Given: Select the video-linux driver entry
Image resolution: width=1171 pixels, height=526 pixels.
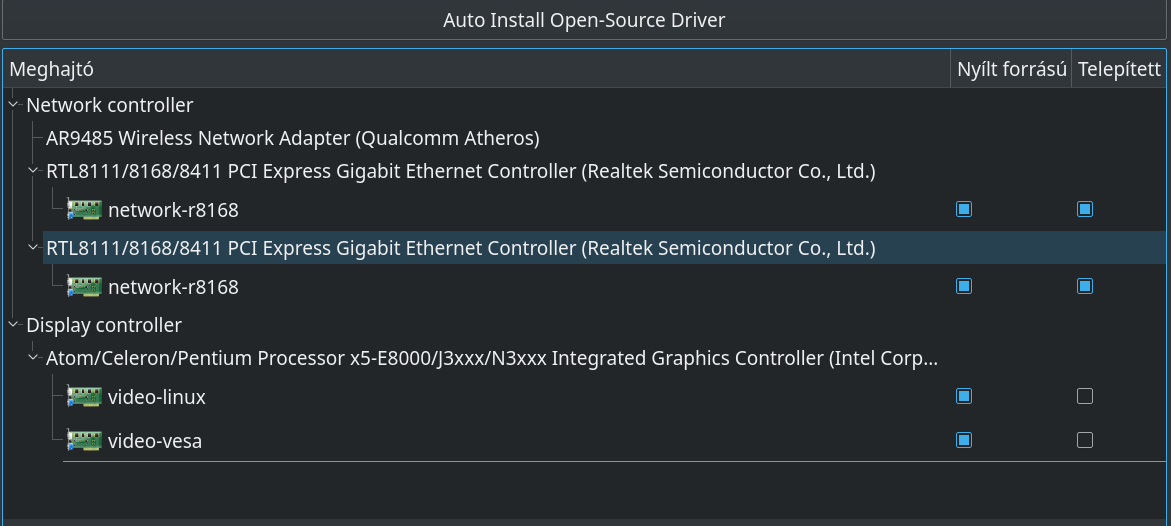Looking at the screenshot, I should [x=157, y=397].
